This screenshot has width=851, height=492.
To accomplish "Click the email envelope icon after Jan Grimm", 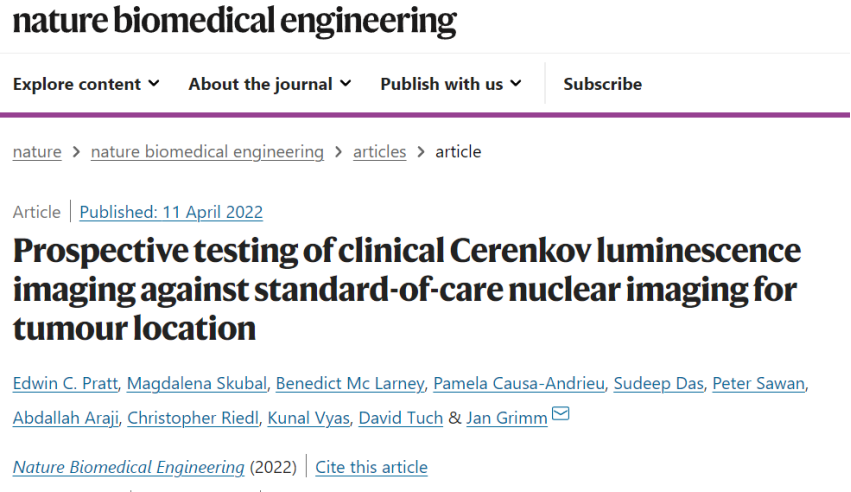I will point(561,414).
